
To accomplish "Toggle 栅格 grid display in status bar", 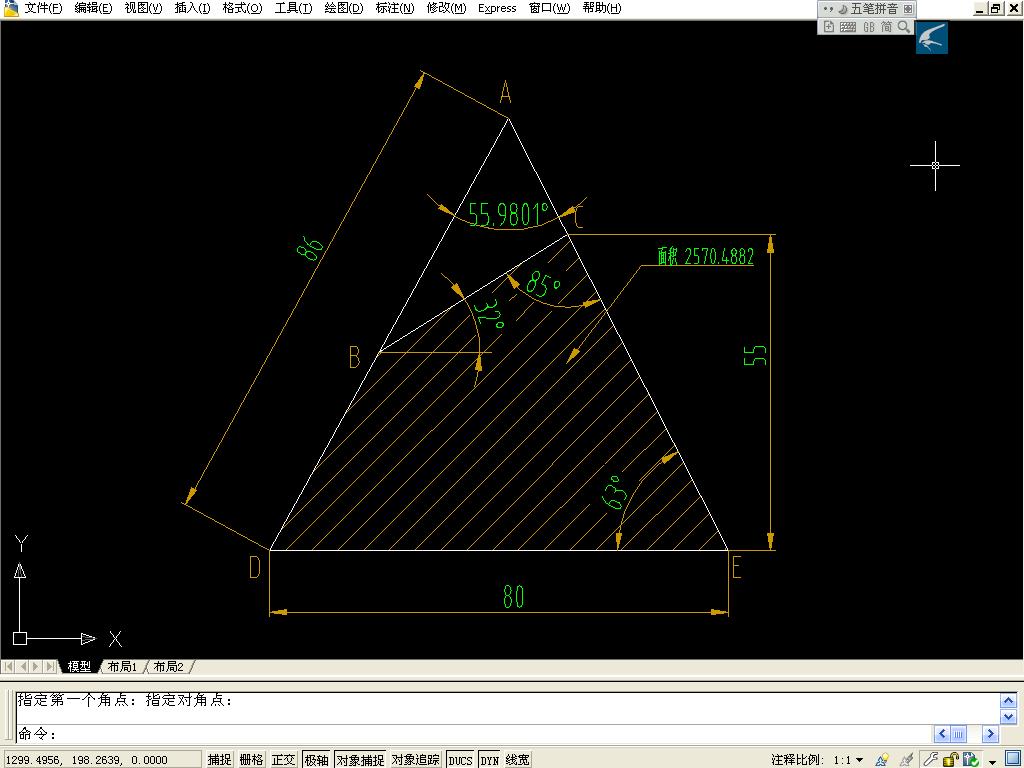I will tap(251, 760).
